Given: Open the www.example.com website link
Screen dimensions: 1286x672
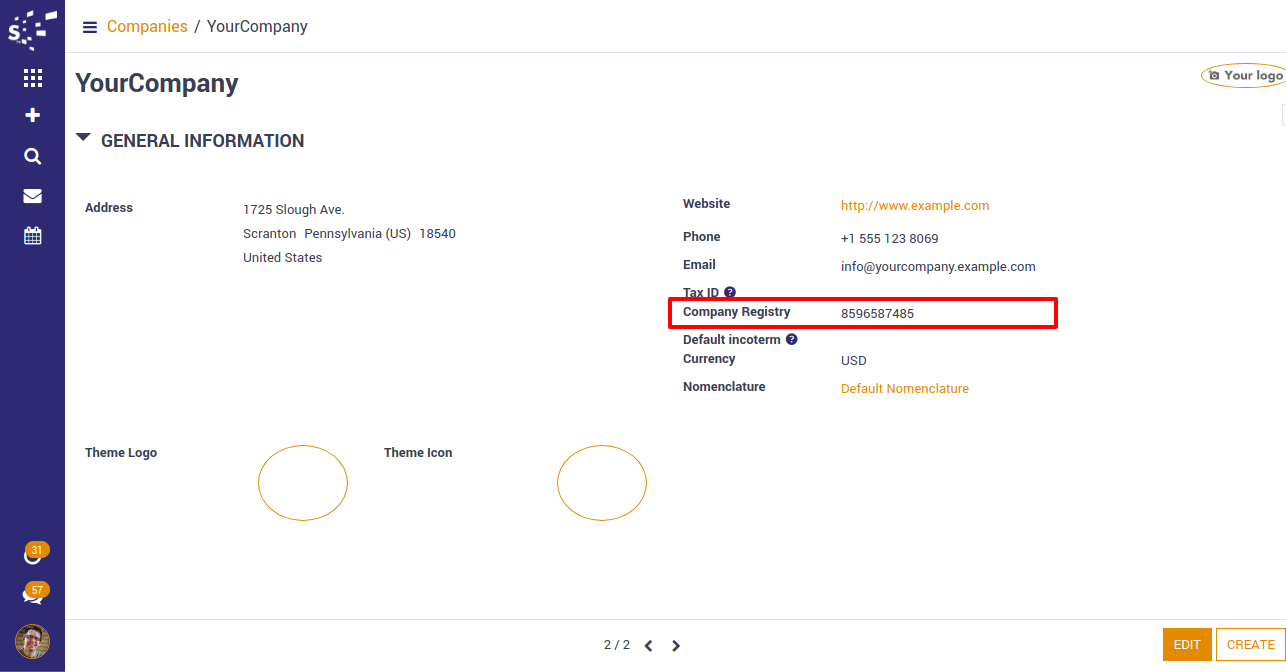Looking at the screenshot, I should coord(914,206).
